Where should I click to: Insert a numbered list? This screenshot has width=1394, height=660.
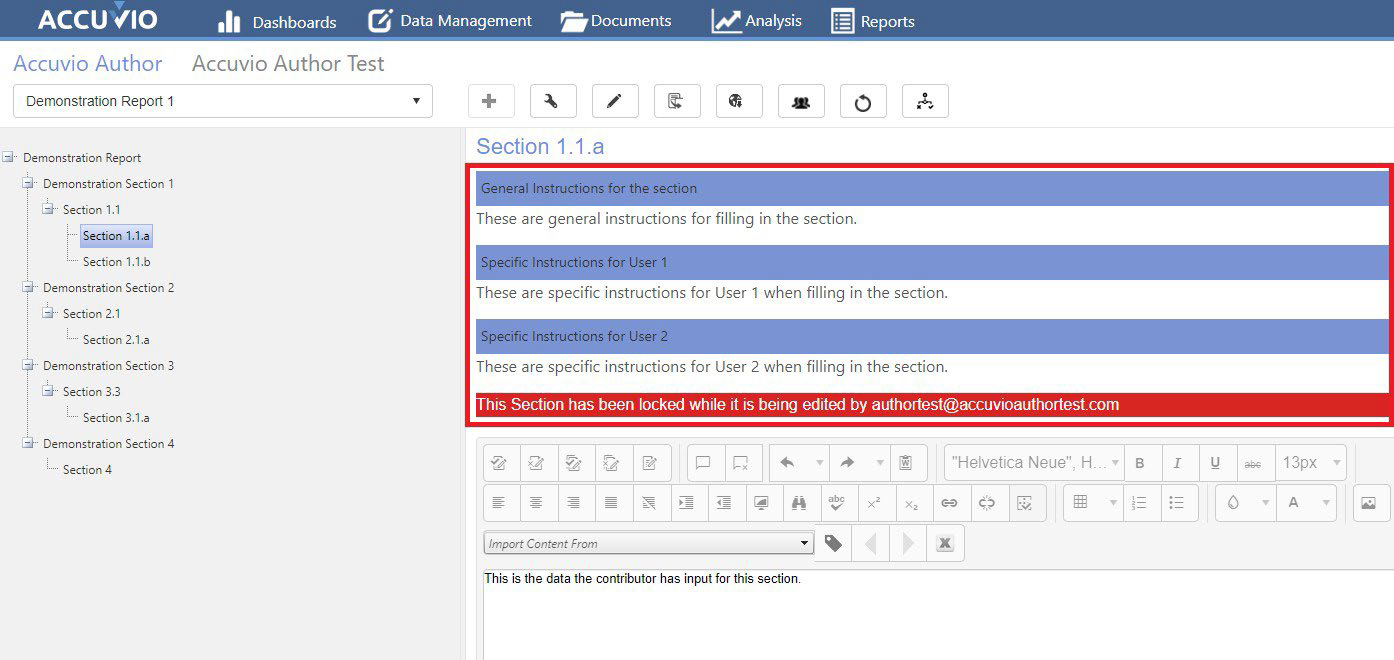[1140, 503]
